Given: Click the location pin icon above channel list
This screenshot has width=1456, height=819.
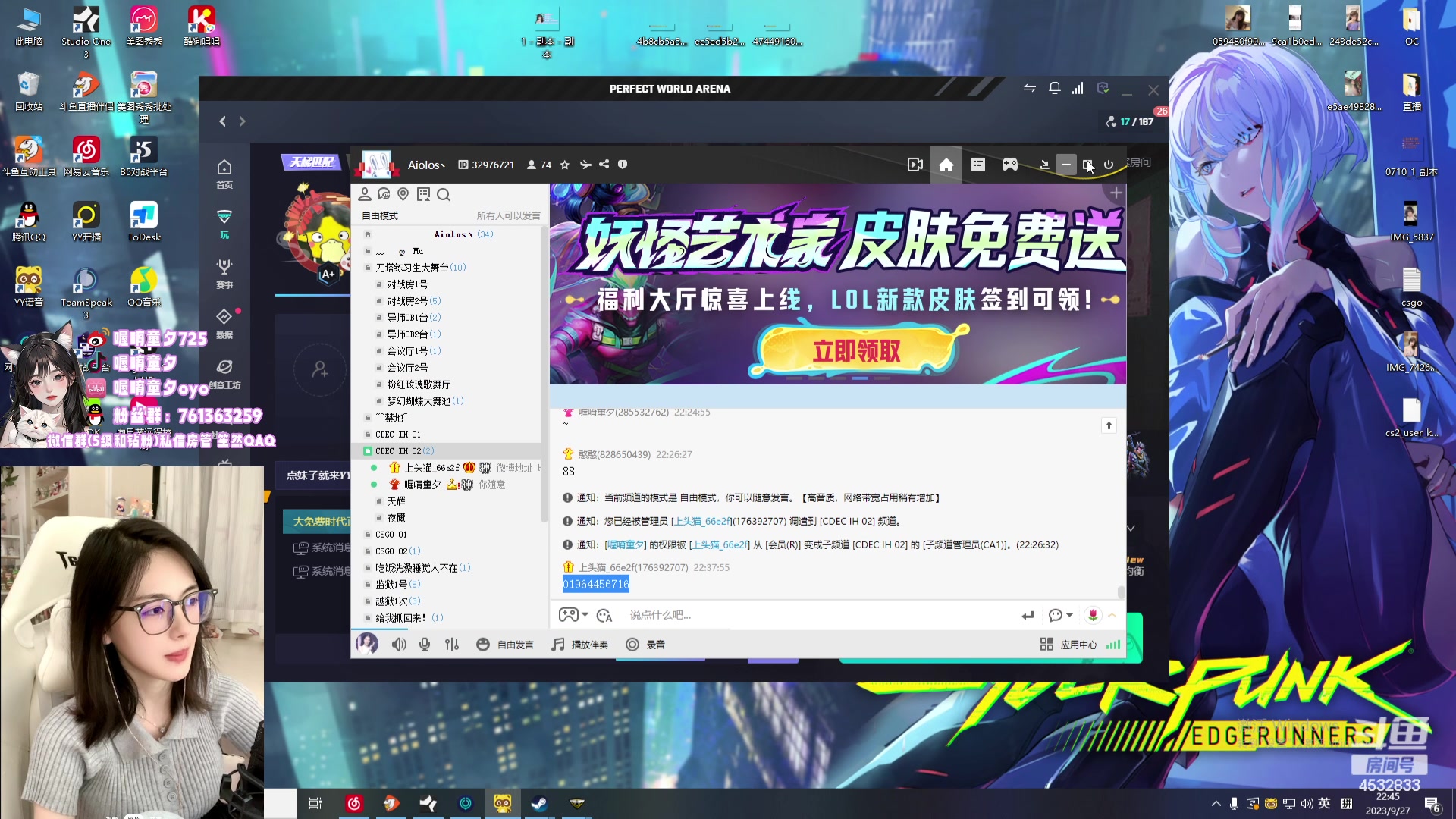Looking at the screenshot, I should [x=403, y=194].
